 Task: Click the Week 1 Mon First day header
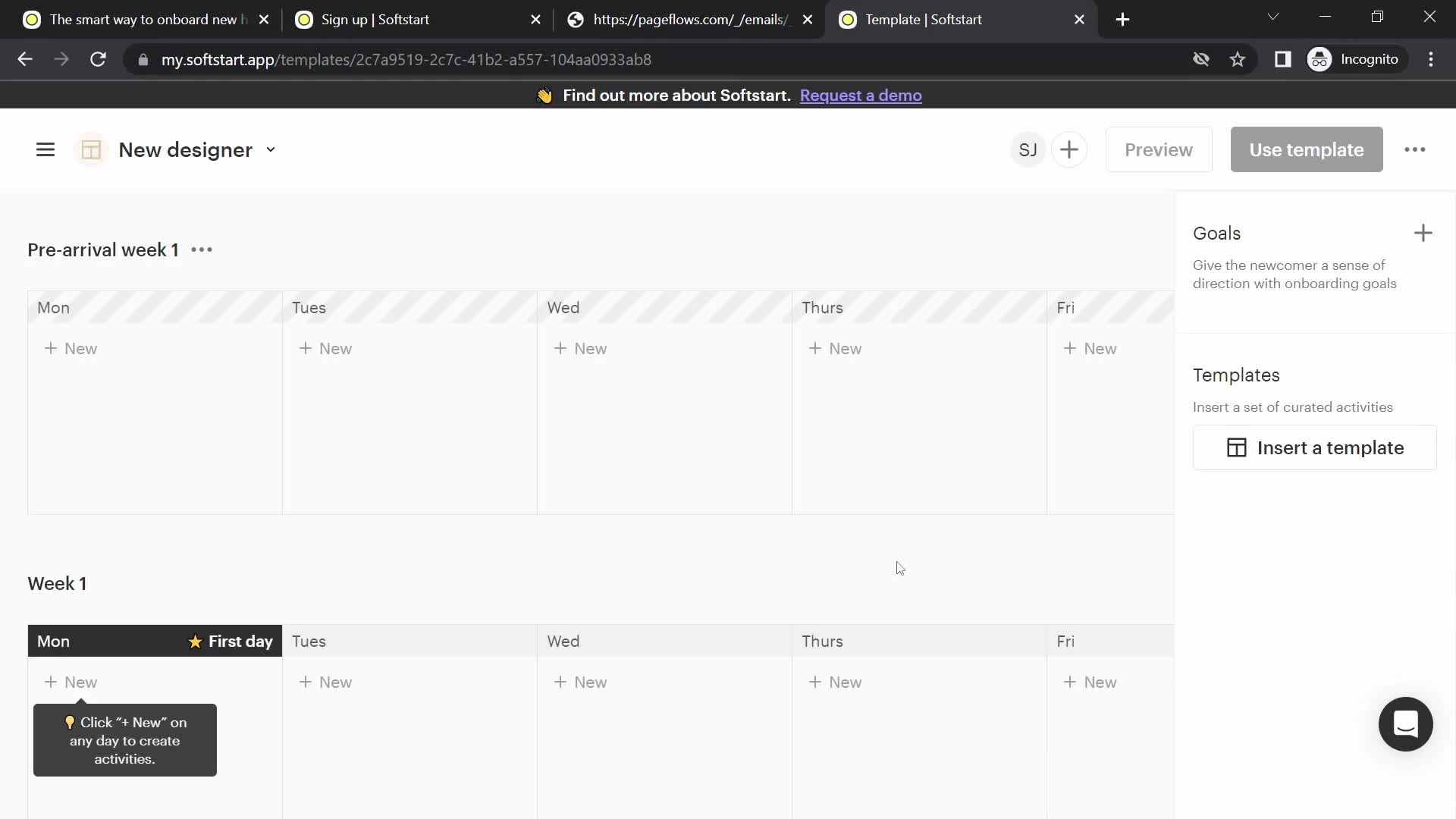155,641
